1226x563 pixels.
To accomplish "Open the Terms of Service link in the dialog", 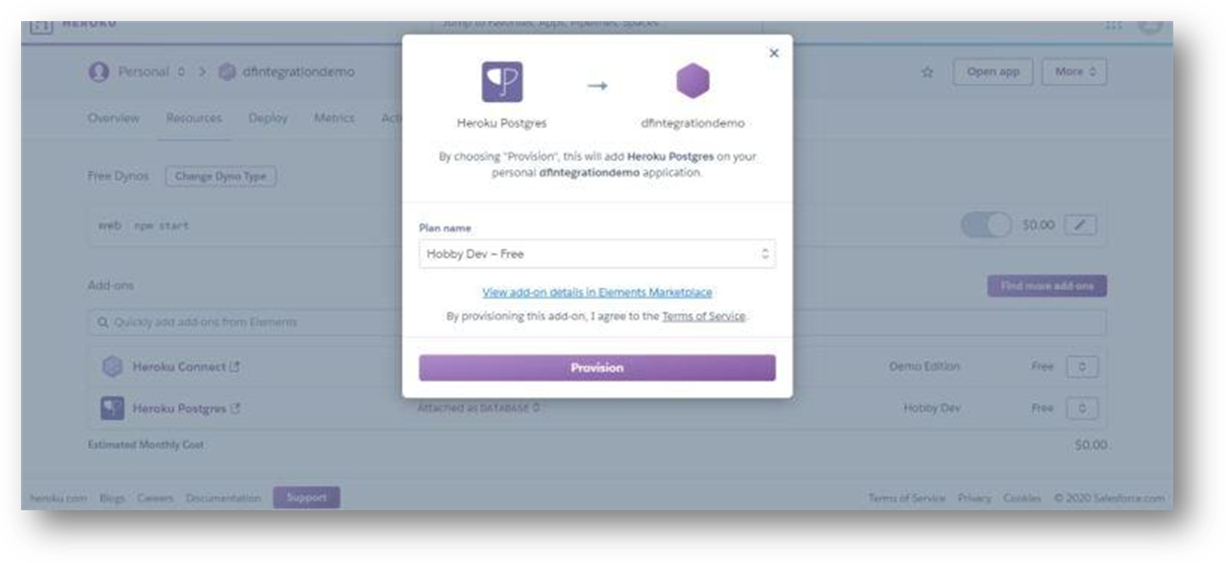I will click(704, 316).
